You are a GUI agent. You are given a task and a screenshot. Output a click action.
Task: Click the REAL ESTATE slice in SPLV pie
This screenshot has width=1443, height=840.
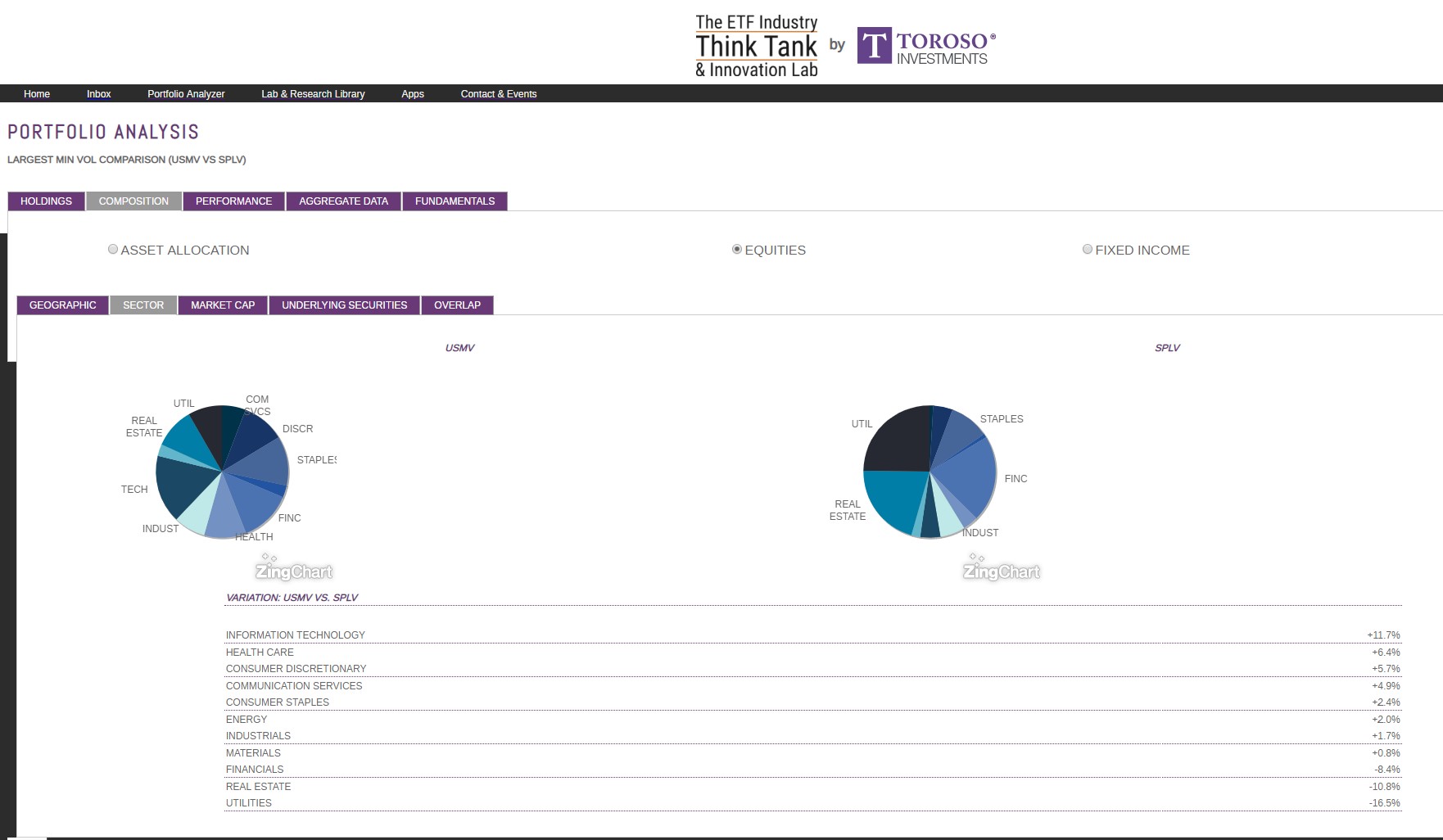[x=894, y=498]
